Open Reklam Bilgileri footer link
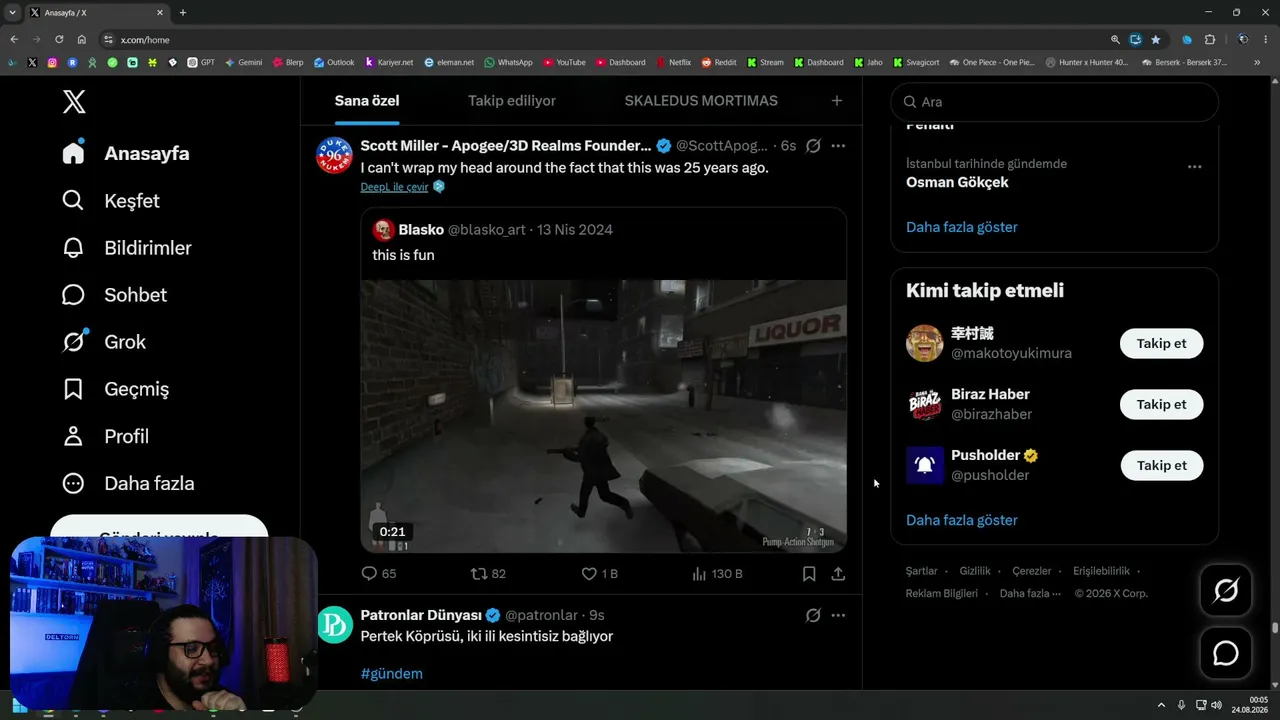 click(x=942, y=593)
